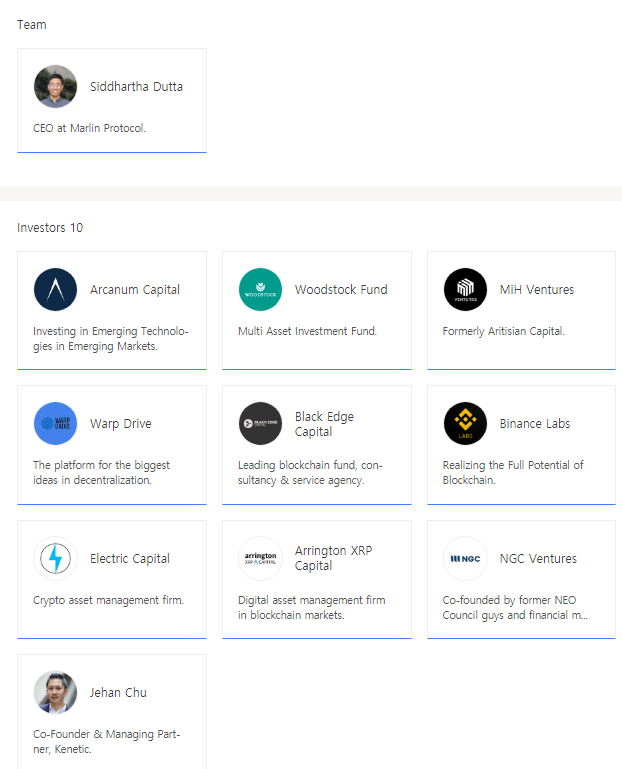This screenshot has height=769, width=622.
Task: Click Siddhartha Dutta's profile photo
Action: (55, 86)
